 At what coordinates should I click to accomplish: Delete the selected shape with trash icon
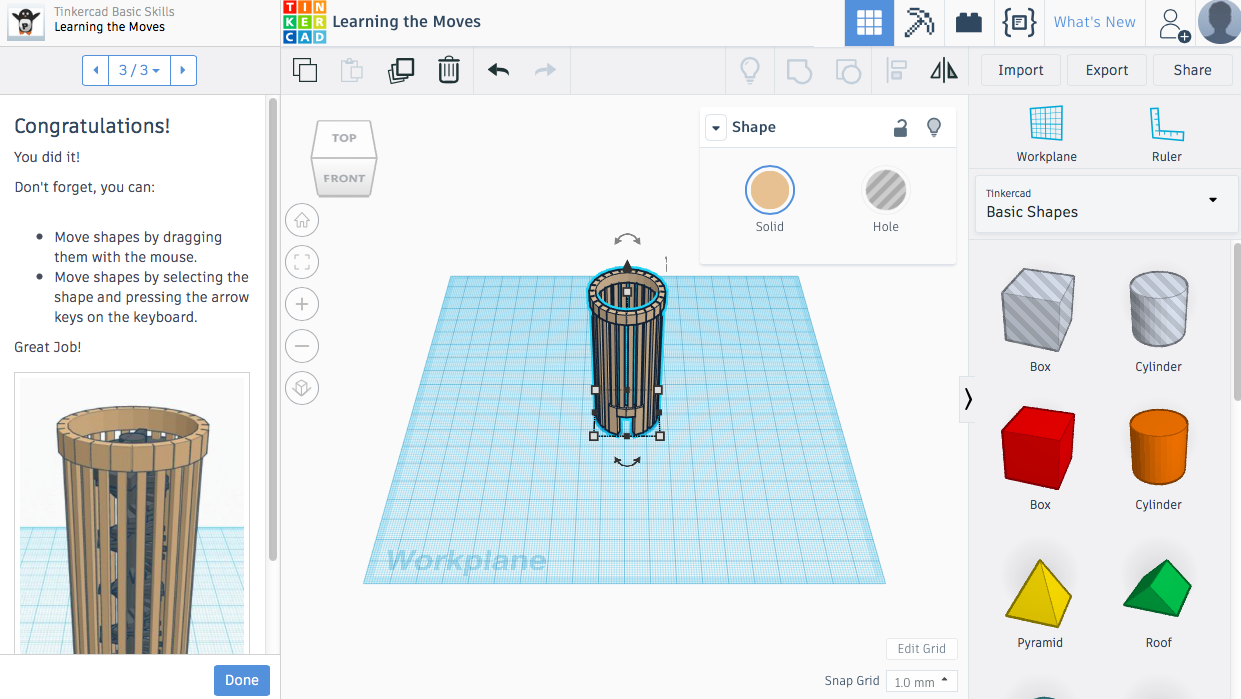tap(448, 70)
